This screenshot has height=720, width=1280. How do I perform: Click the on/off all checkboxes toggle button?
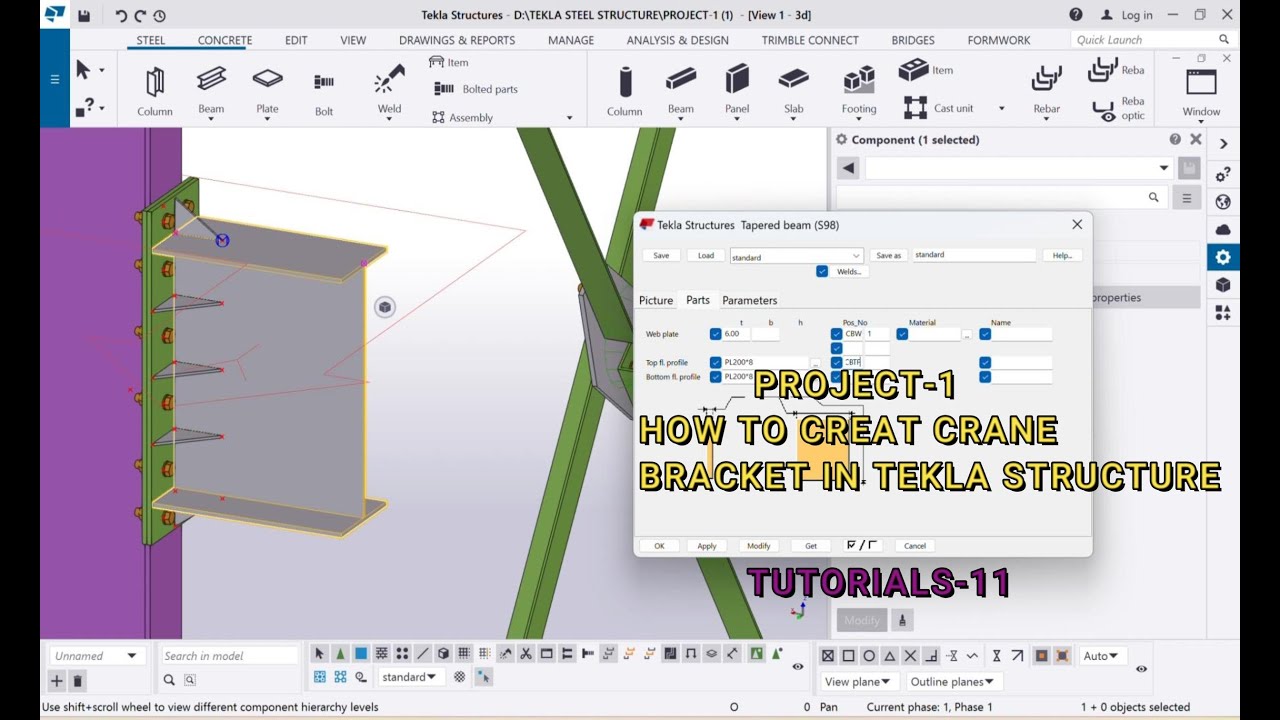[861, 545]
